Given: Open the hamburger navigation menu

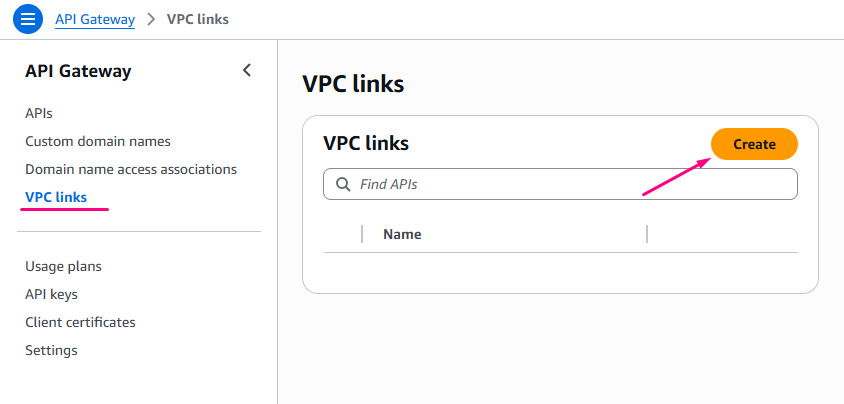Looking at the screenshot, I should (x=28, y=19).
